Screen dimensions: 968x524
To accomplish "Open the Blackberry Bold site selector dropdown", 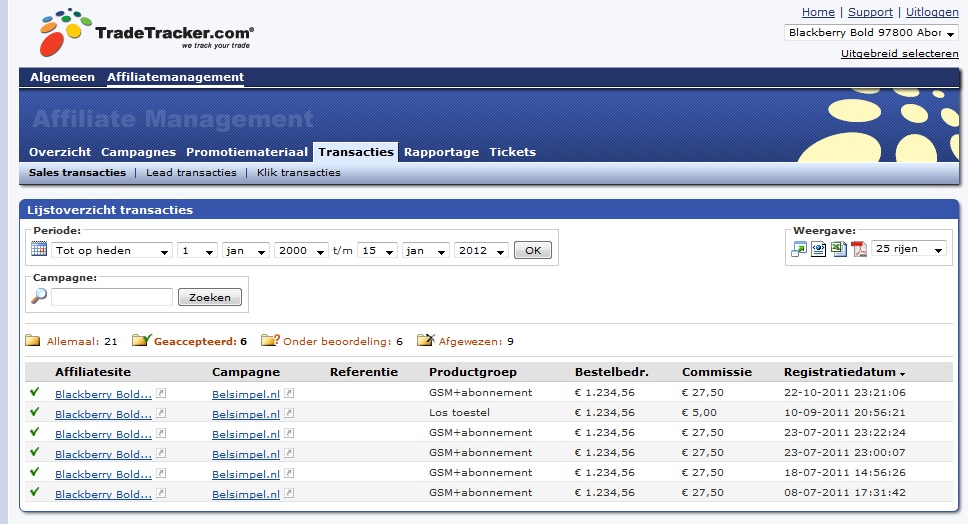I will 871,33.
